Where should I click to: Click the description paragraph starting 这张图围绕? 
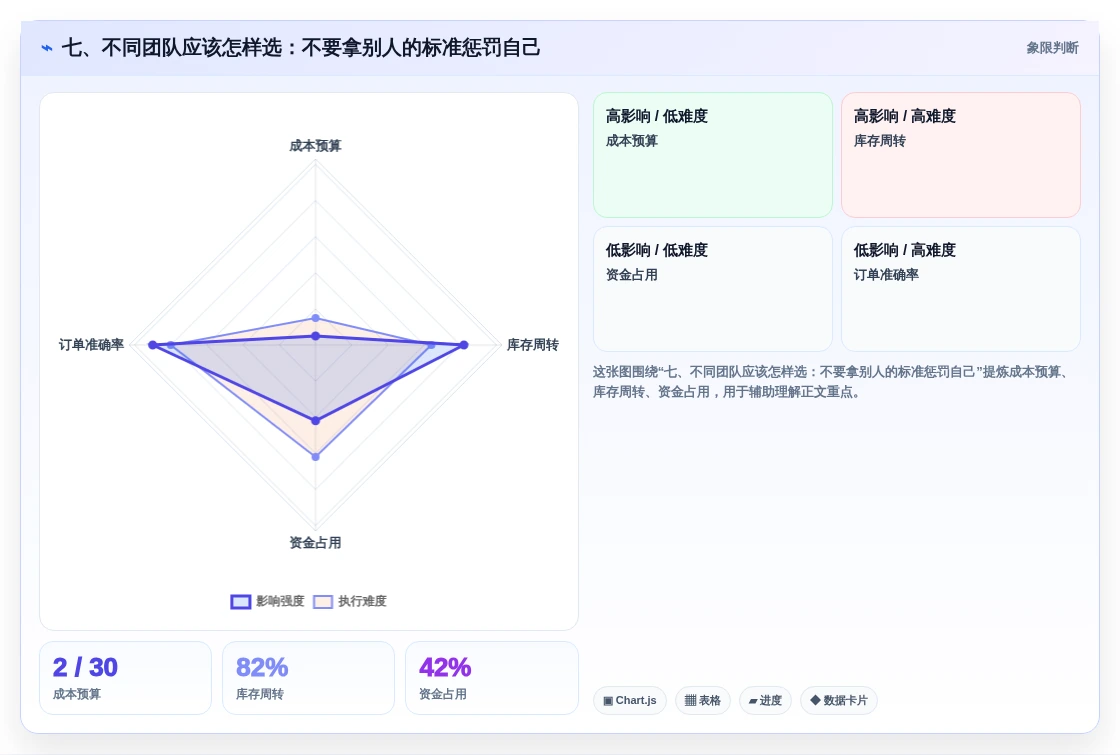click(x=832, y=381)
